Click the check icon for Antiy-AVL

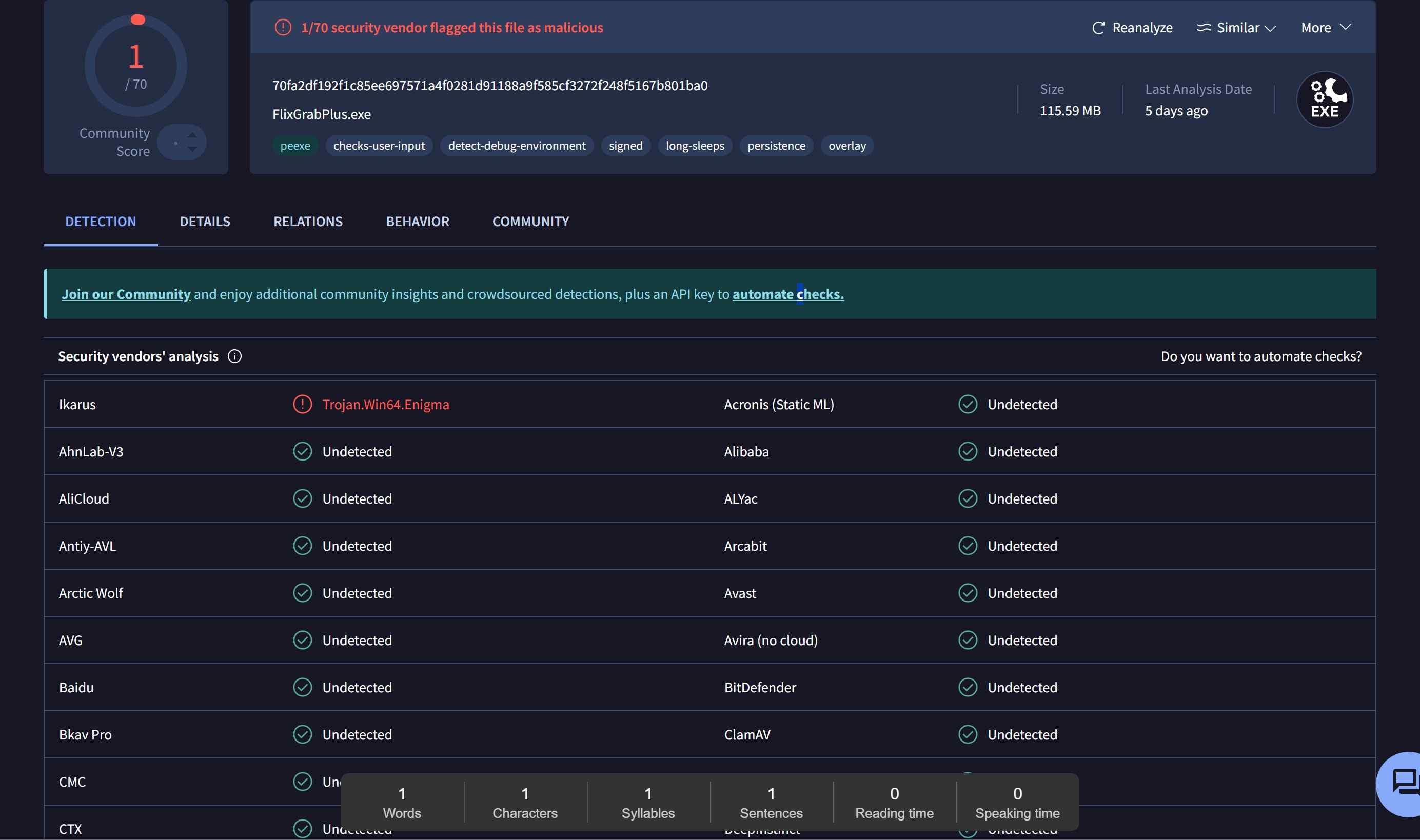click(x=302, y=546)
